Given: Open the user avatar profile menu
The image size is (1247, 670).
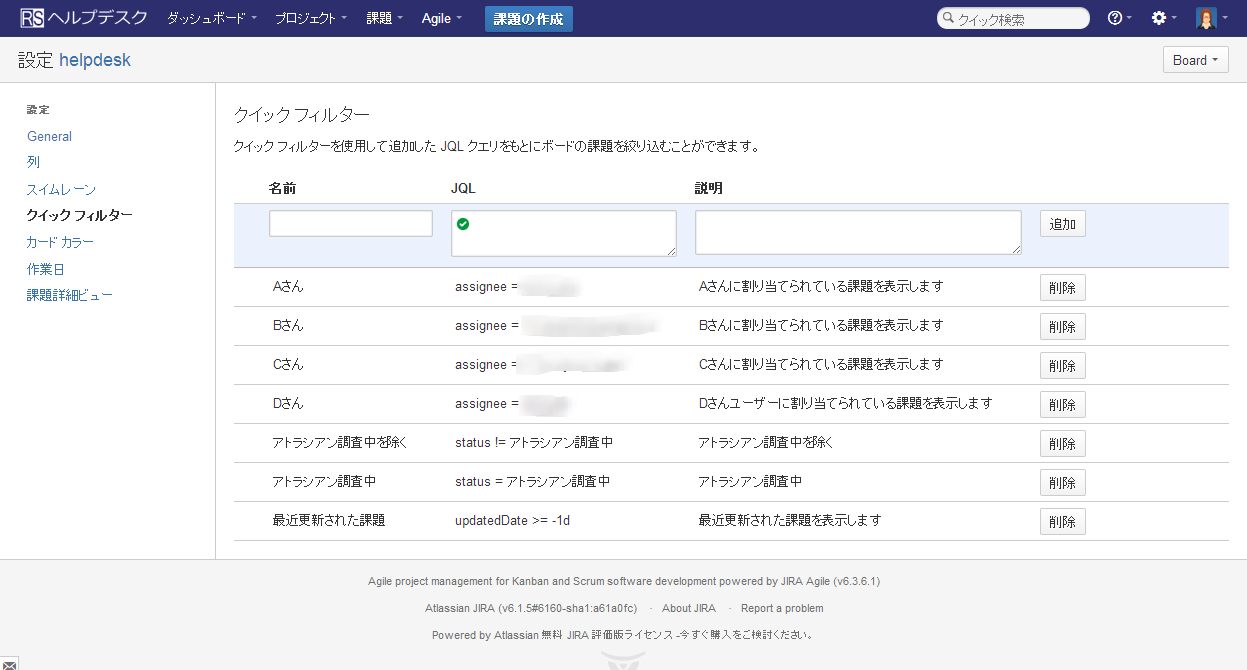Looking at the screenshot, I should click(x=1210, y=18).
